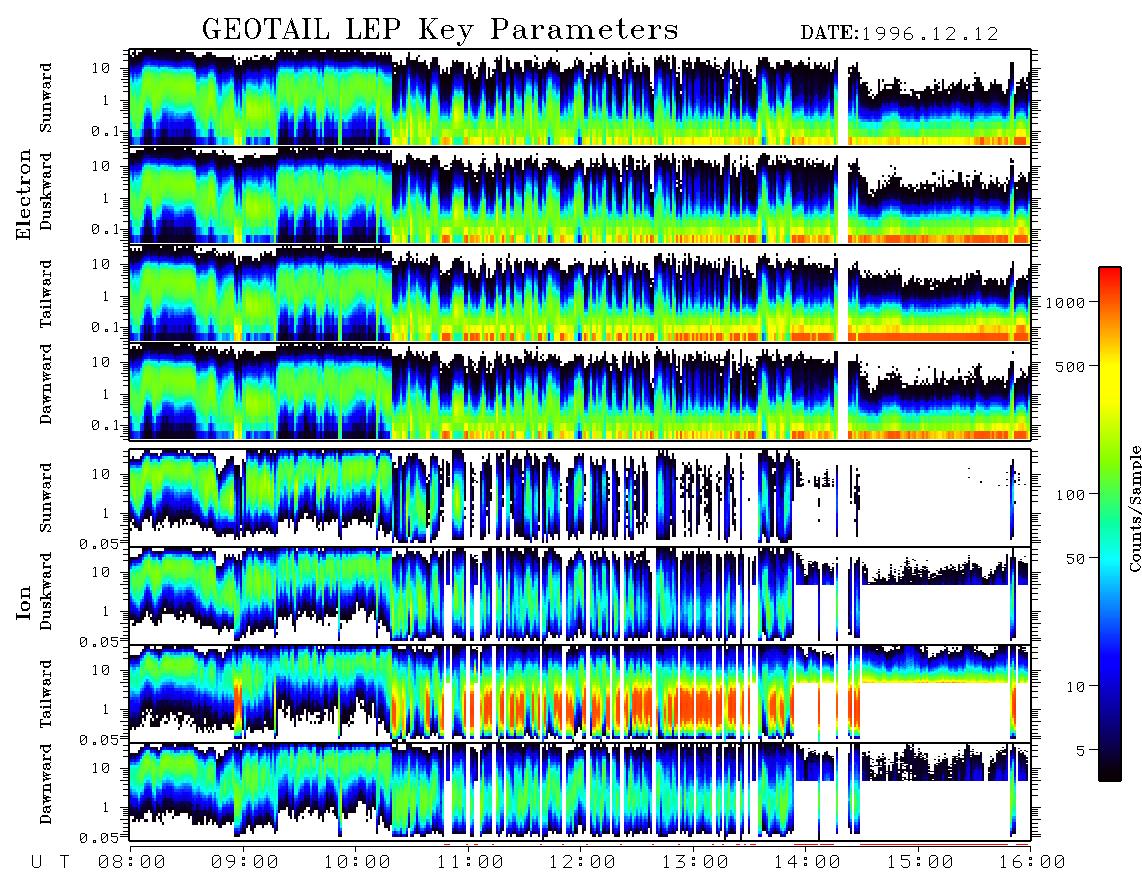Click the "11:00" time axis label
This screenshot has width=1142, height=880.
tap(470, 862)
